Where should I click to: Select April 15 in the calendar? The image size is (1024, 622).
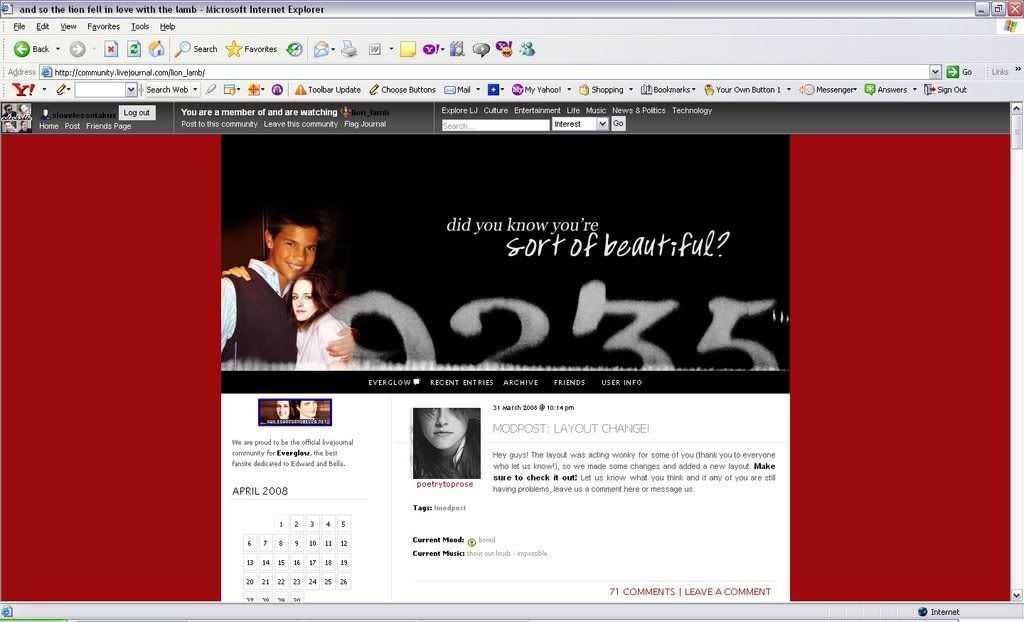coord(281,563)
